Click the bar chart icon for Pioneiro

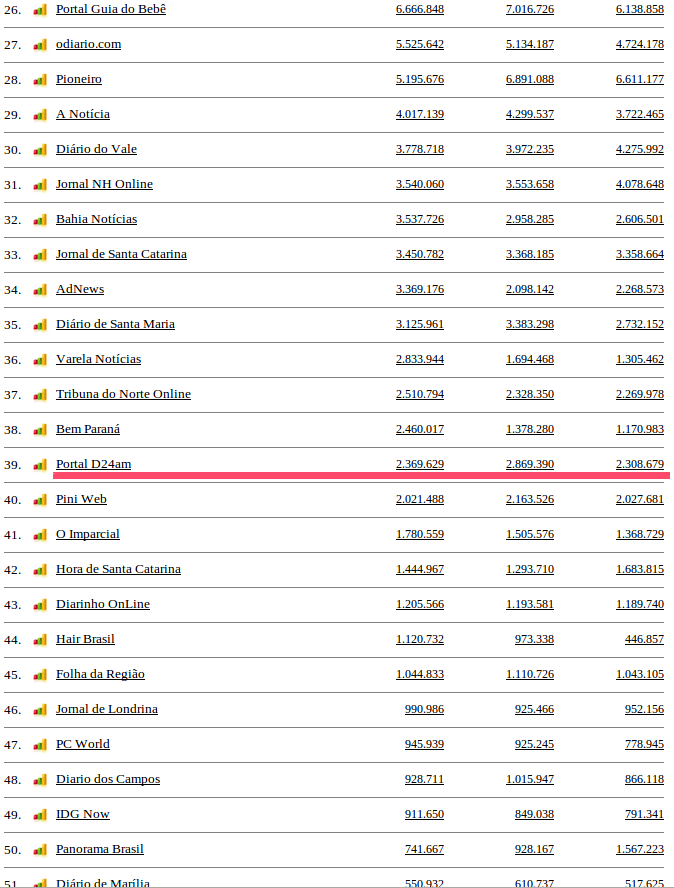tap(40, 80)
